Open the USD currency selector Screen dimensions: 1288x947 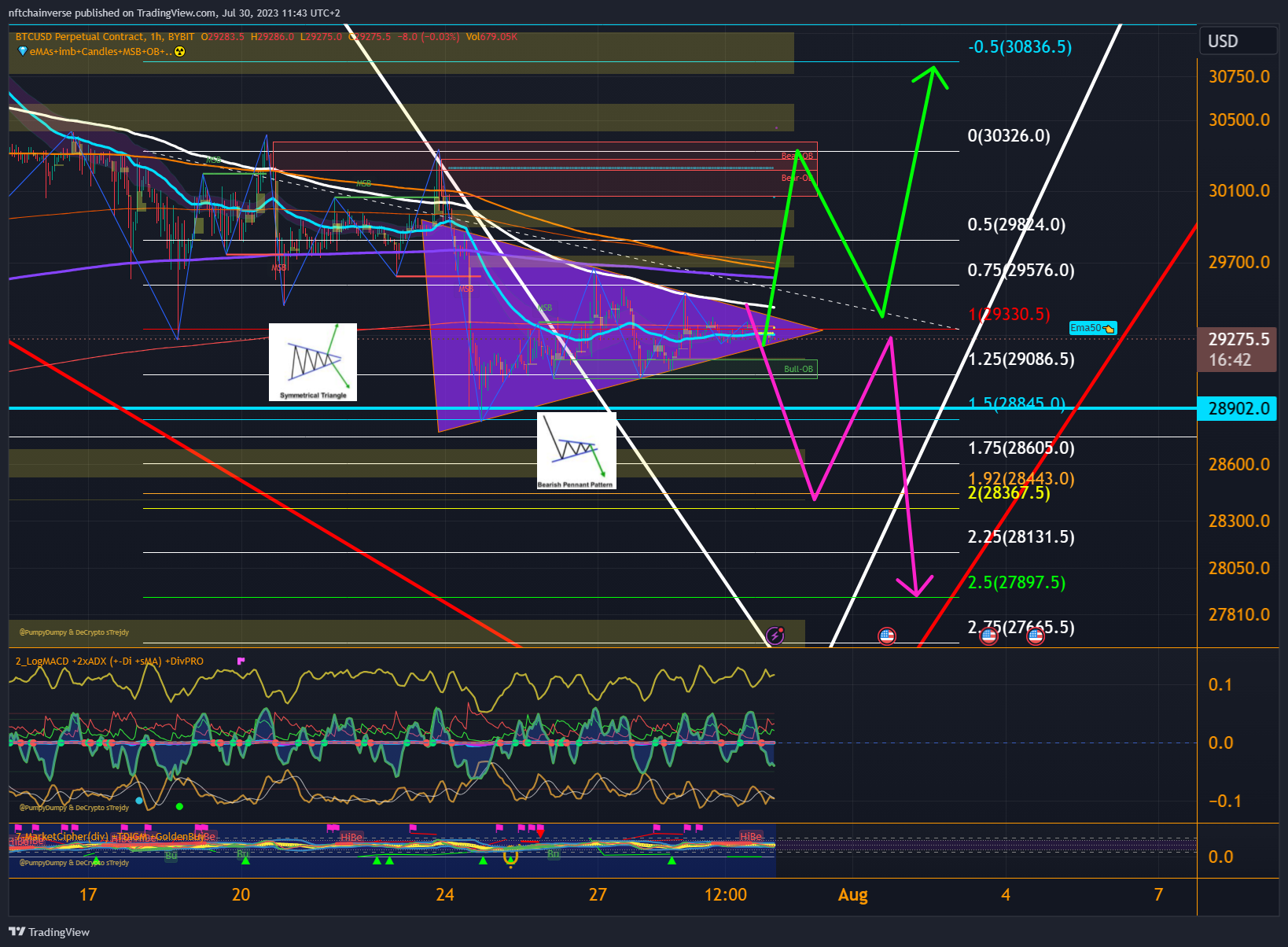(1238, 41)
